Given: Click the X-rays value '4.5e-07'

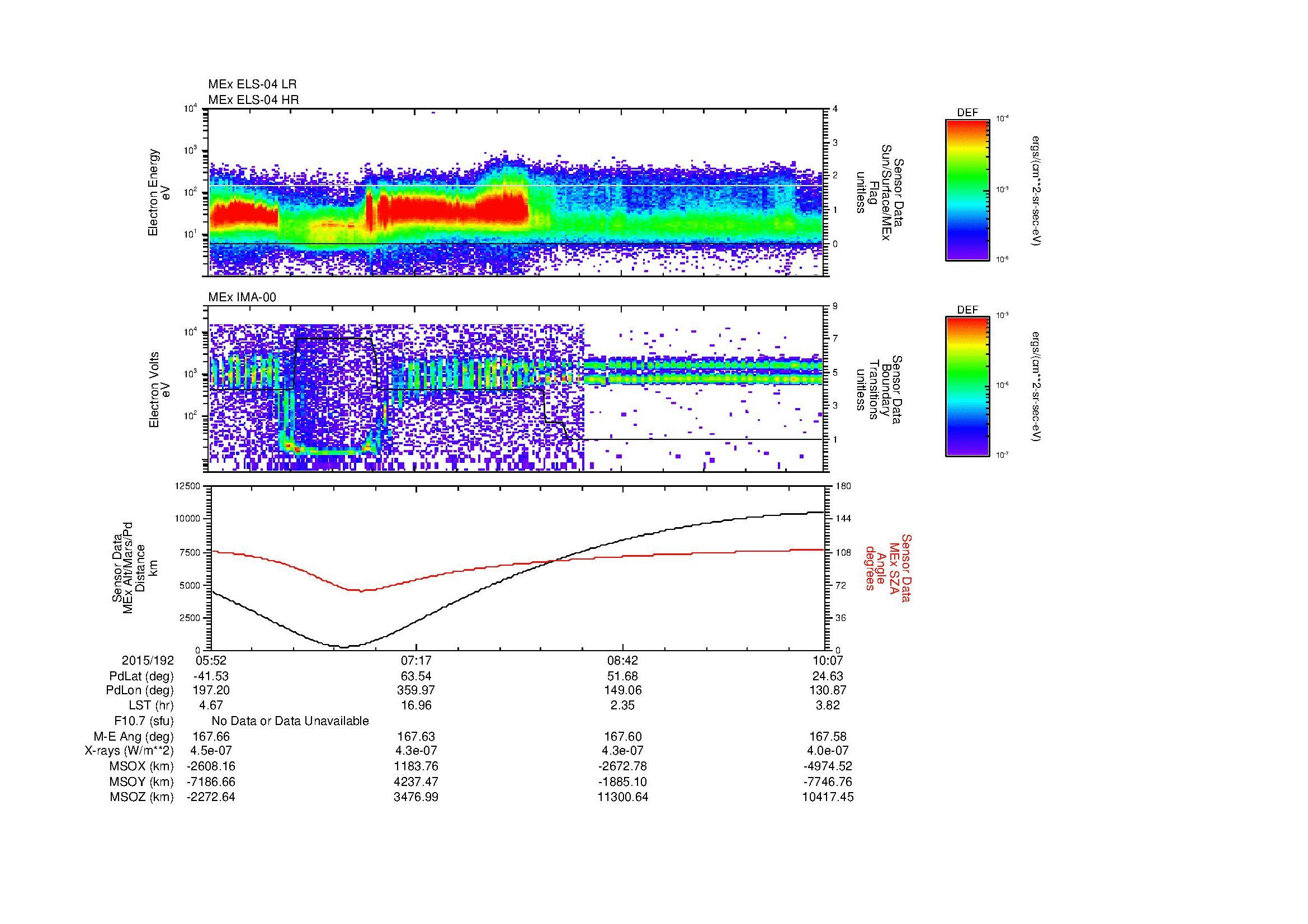Looking at the screenshot, I should pyautogui.click(x=211, y=750).
